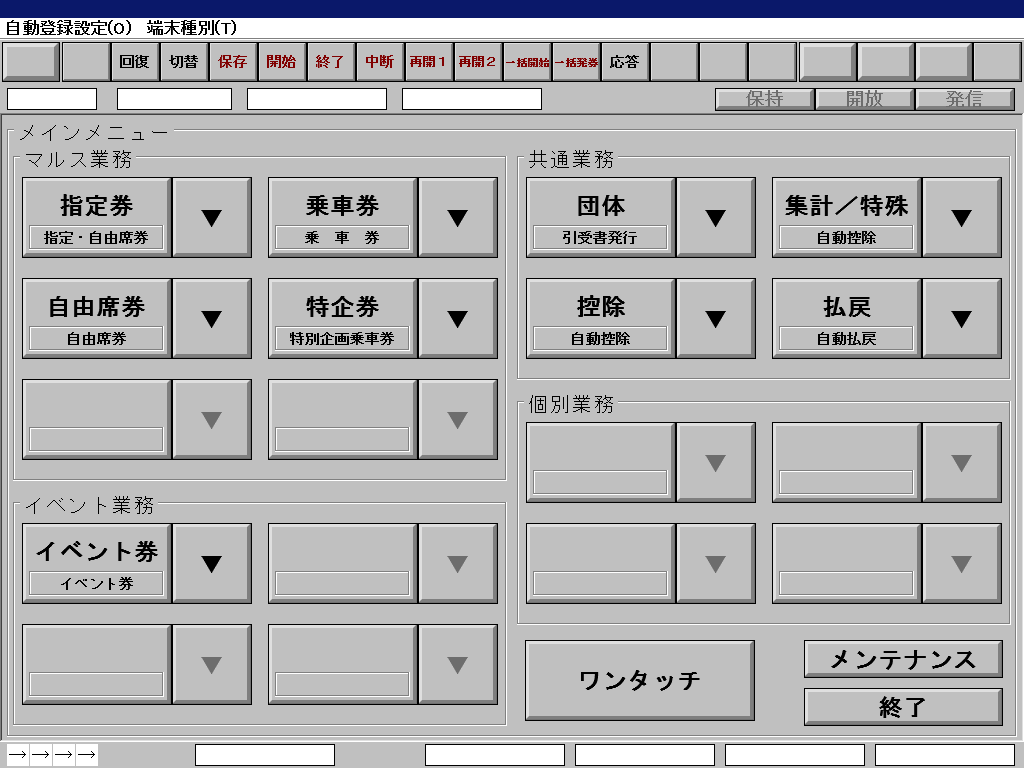This screenshot has height=768, width=1024.
Task: Click the red 終了 button in the toolbar
Action: (330, 62)
